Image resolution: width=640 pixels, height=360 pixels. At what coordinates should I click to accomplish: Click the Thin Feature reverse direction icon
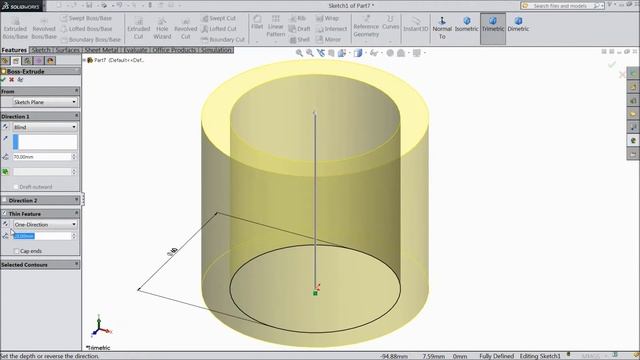click(5, 224)
